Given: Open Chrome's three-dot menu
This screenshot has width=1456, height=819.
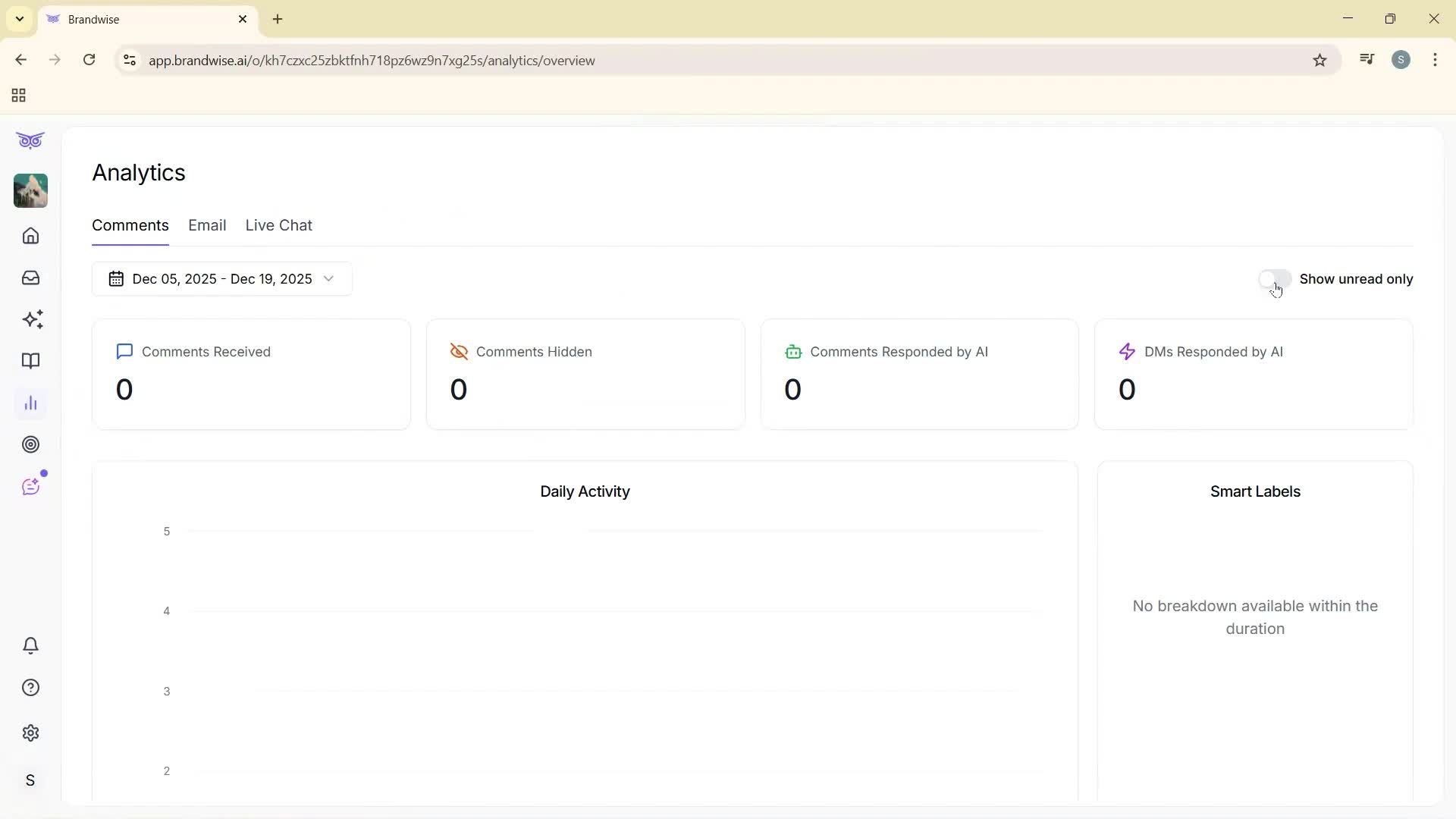Looking at the screenshot, I should click(1436, 60).
